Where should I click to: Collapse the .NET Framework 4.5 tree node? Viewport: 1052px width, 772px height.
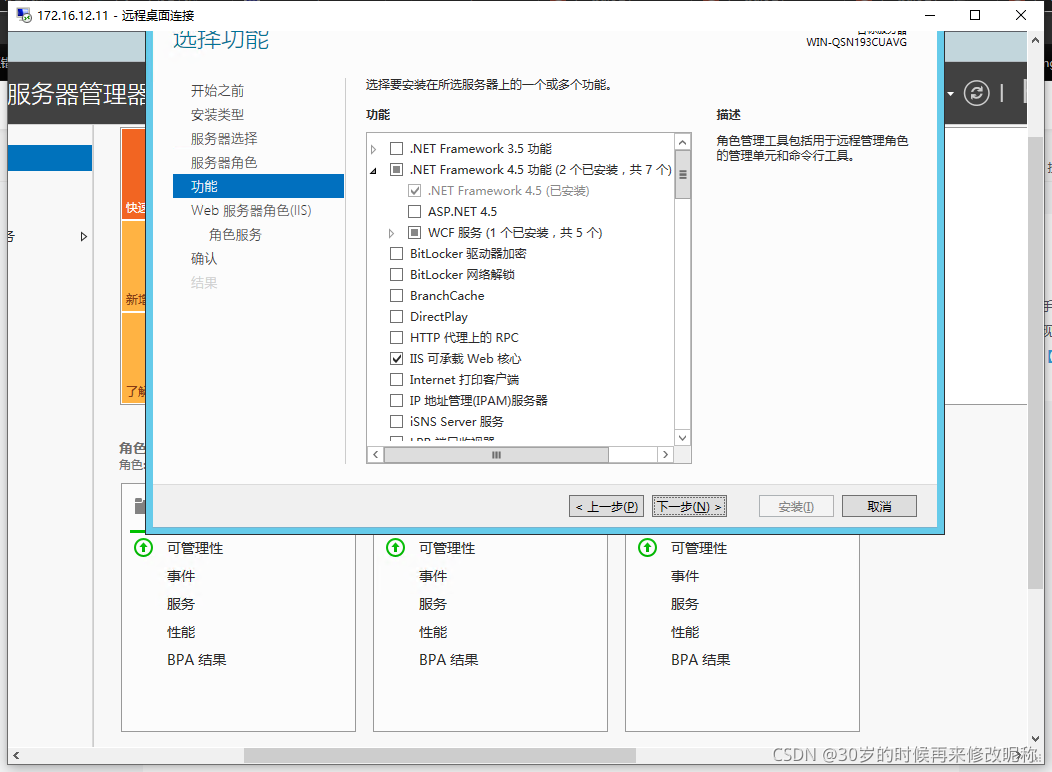374,170
